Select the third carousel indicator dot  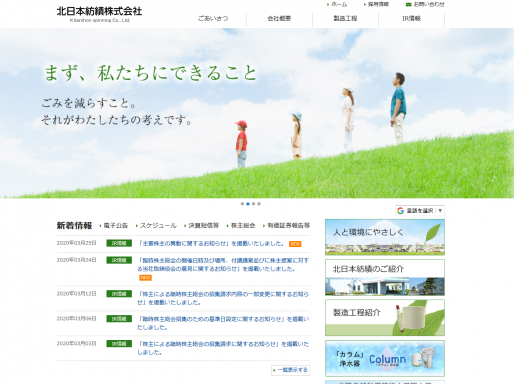(x=253, y=204)
